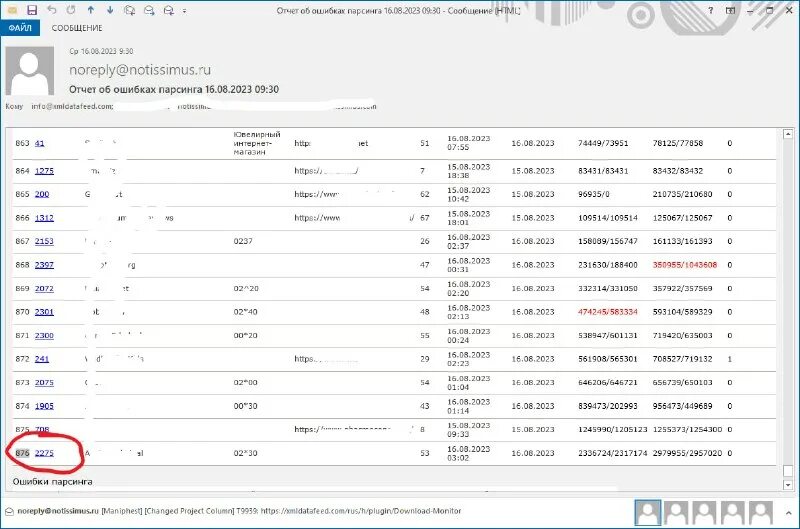800x529 pixels.
Task: Click the scrollbar up arrow
Action: 788,134
